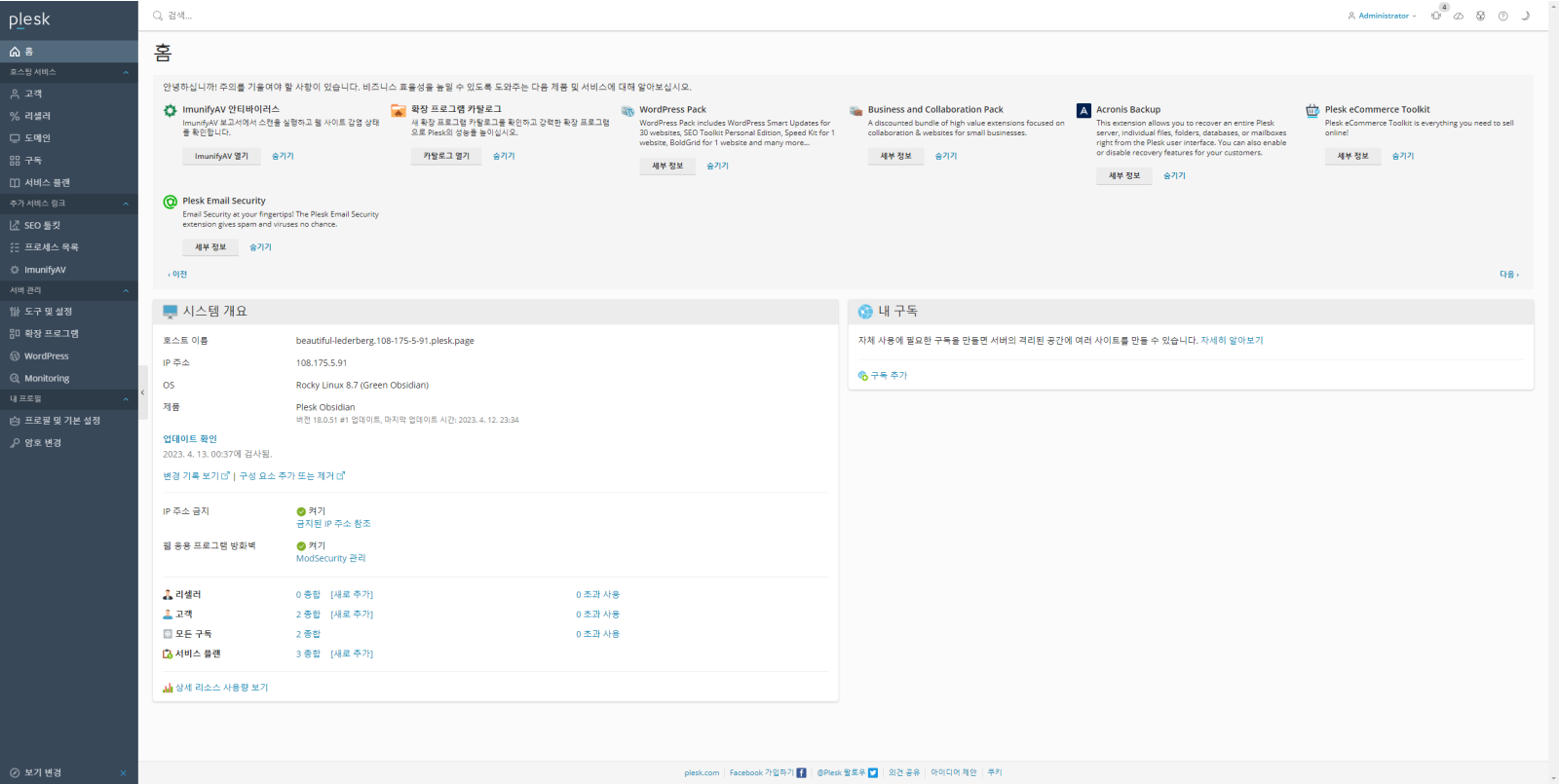The width and height of the screenshot is (1559, 784).
Task: Click the SEO 툴킷 sidebar icon
Action: click(15, 225)
